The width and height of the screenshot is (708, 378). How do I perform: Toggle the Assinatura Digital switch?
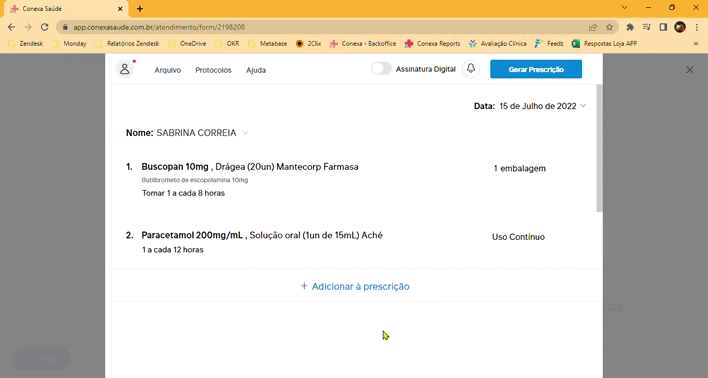381,69
